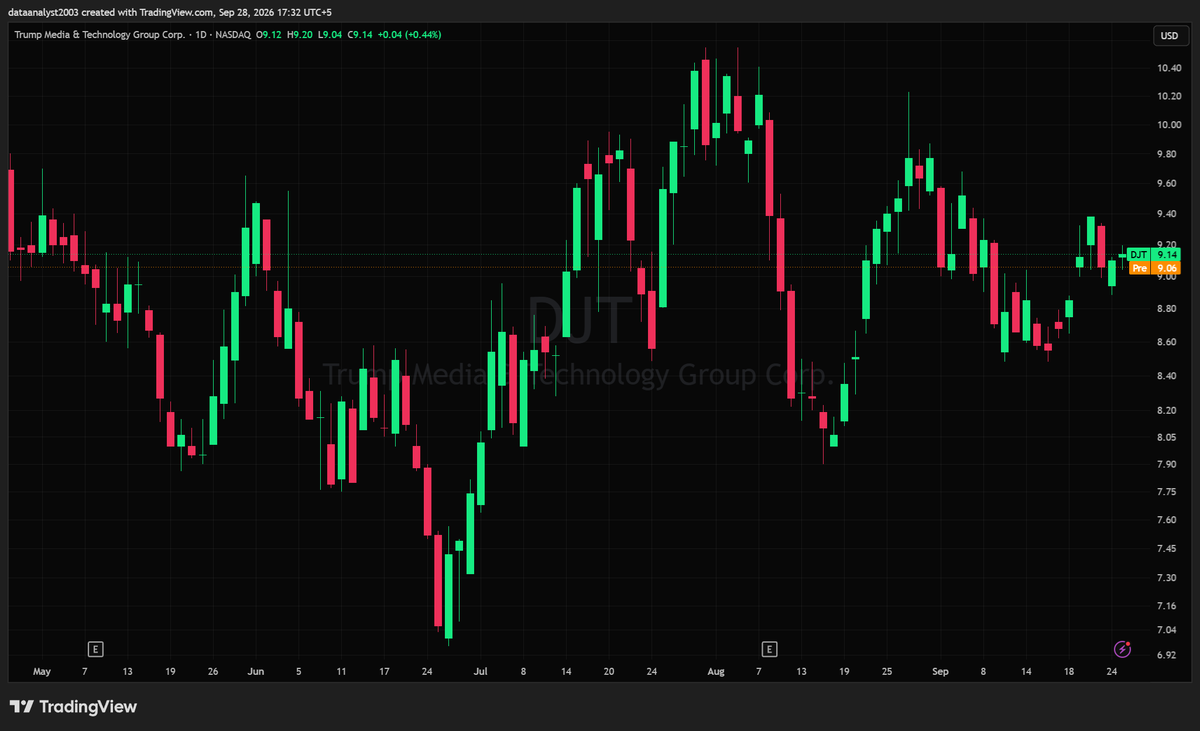The image size is (1200, 731).
Task: Click the 20 date label on time axis
Action: point(609,672)
